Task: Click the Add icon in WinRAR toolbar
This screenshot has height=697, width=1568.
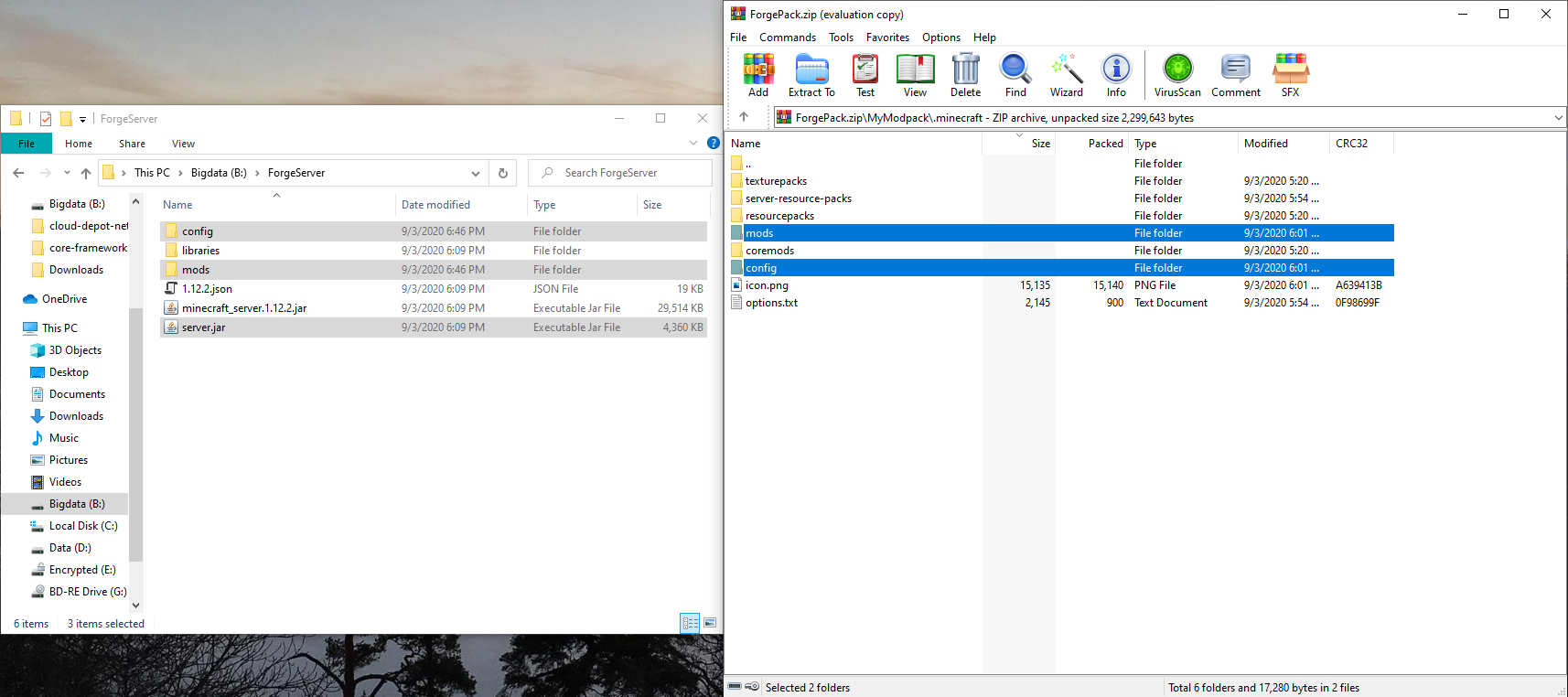Action: [758, 75]
